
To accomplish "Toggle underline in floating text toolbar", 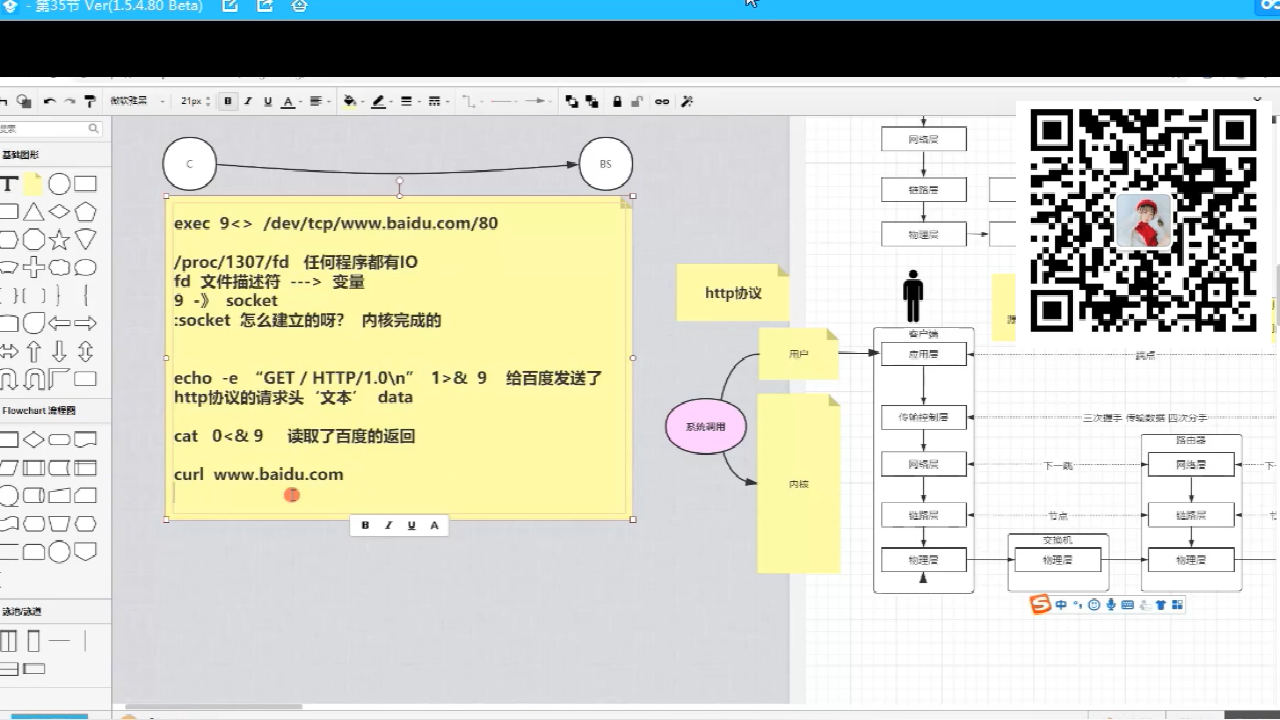I will [411, 525].
